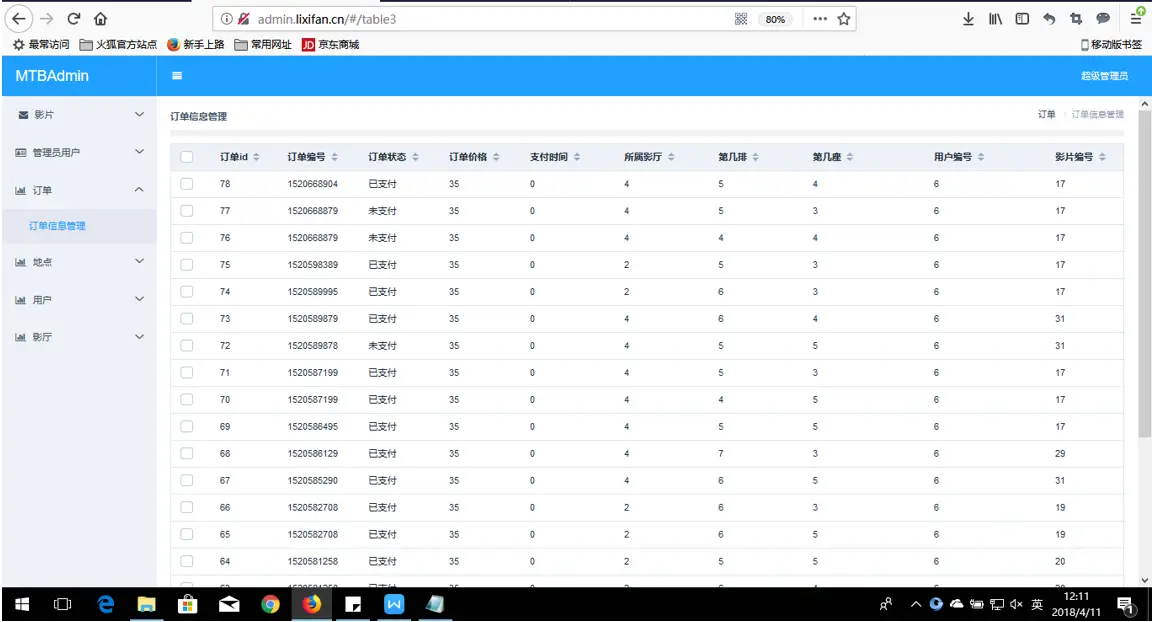The height and width of the screenshot is (622, 1152).
Task: Check the box for order id 64
Action: [187, 561]
